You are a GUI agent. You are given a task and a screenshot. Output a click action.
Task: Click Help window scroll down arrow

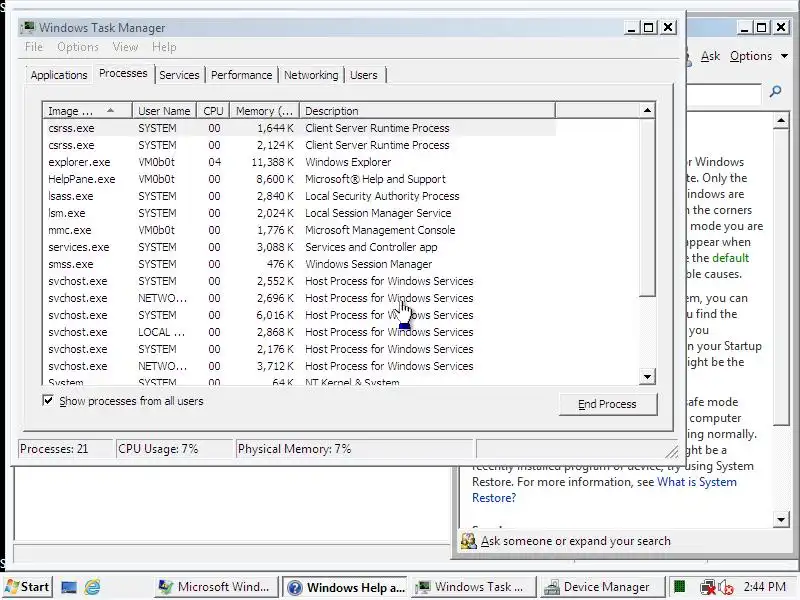pyautogui.click(x=781, y=520)
